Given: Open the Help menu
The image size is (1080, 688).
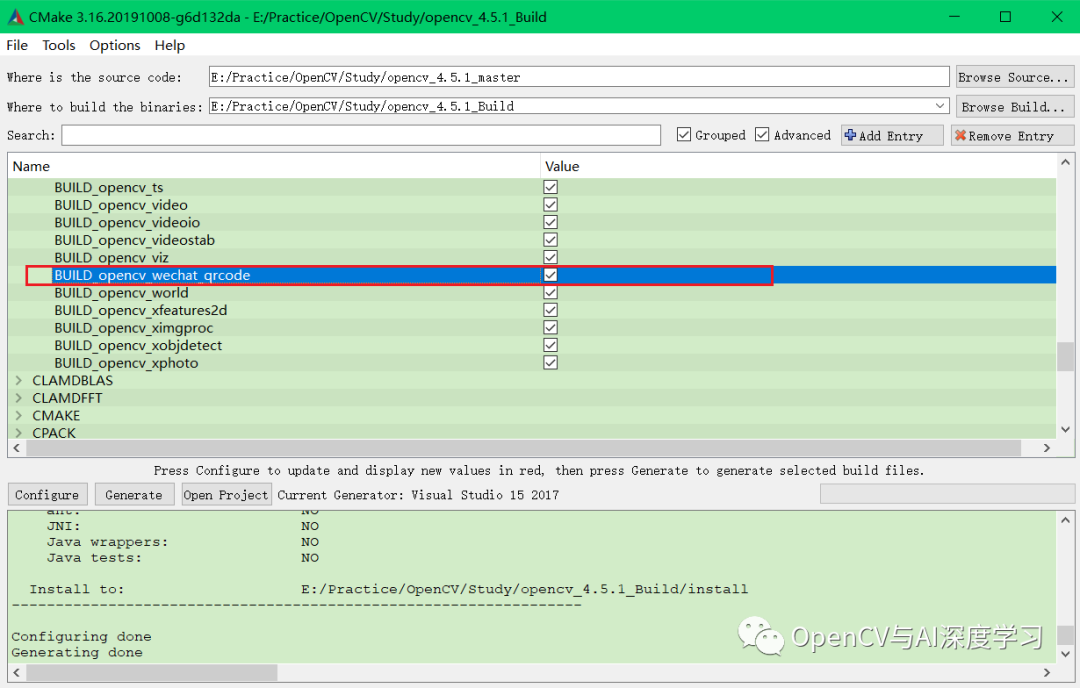Looking at the screenshot, I should tap(169, 45).
